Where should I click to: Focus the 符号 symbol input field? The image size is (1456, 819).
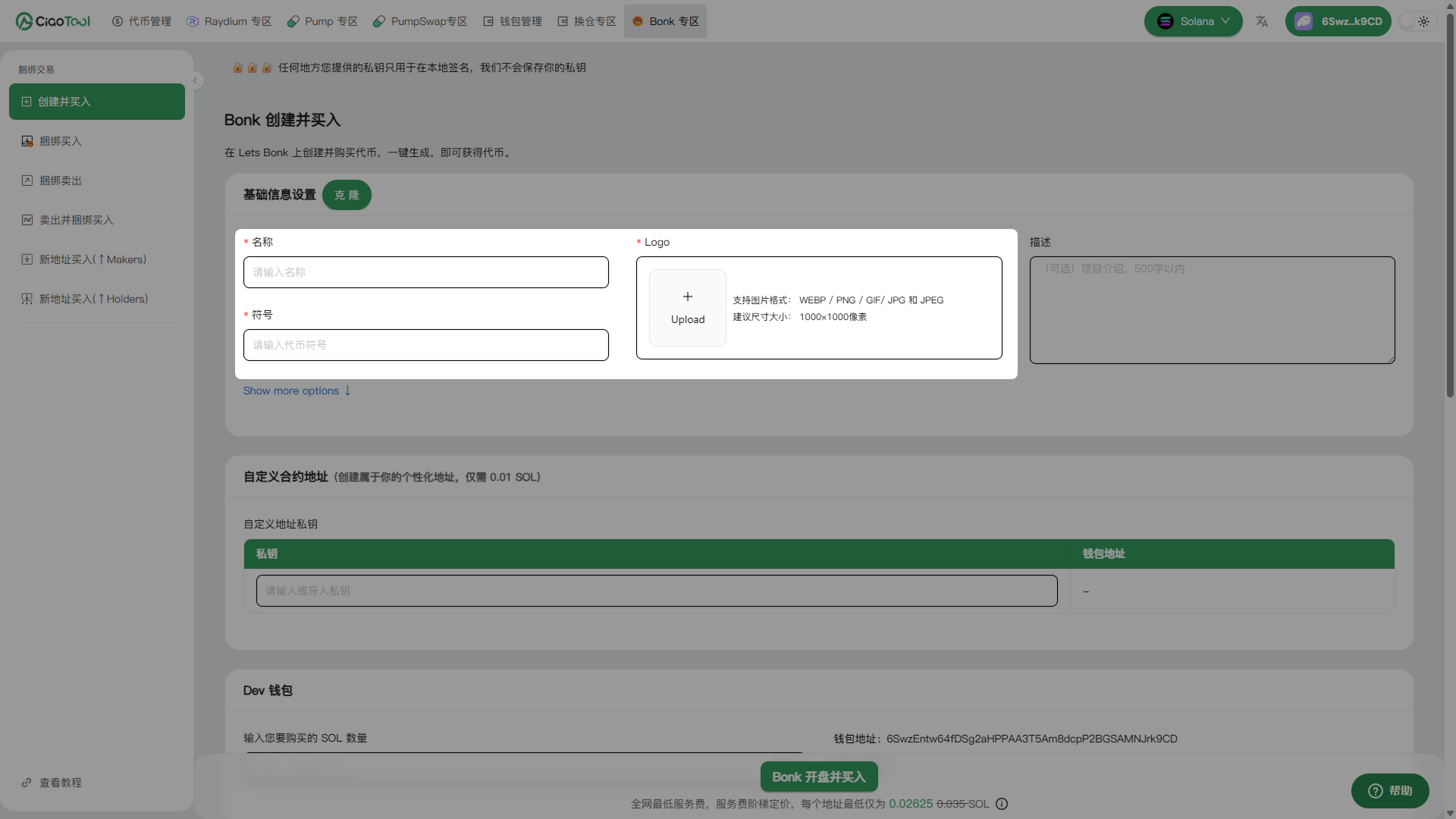(x=426, y=345)
